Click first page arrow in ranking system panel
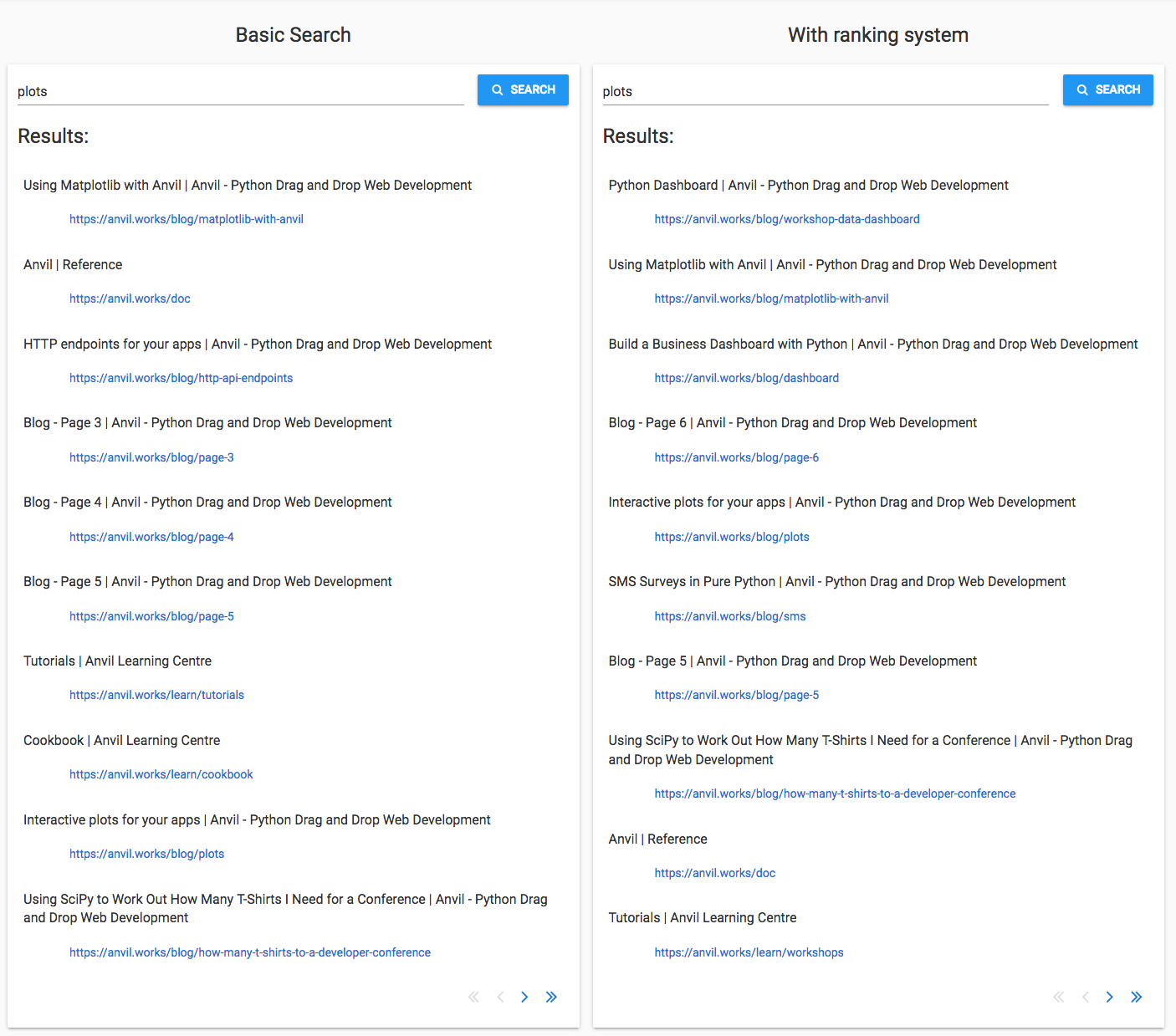1176x1036 pixels. (x=1058, y=997)
